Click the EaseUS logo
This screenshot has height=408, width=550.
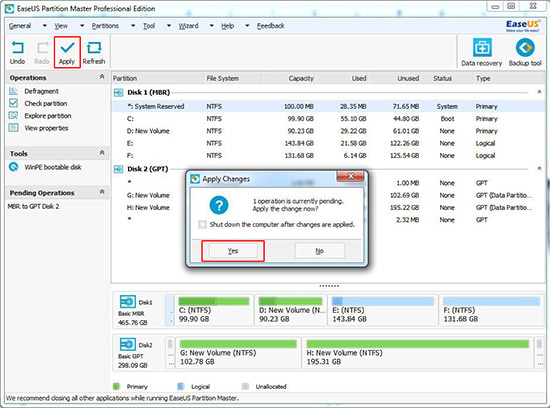coord(522,26)
